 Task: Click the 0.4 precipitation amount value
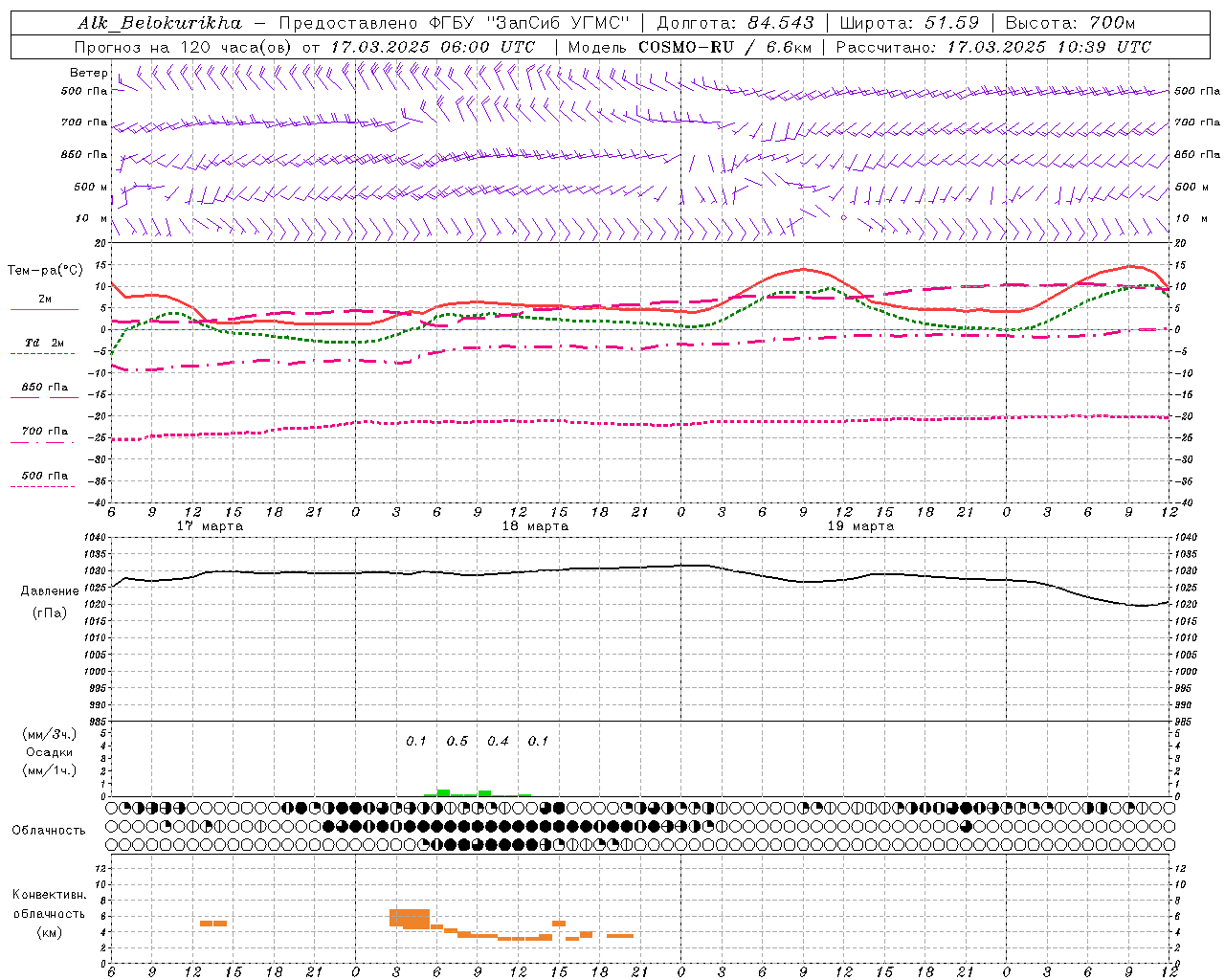pos(498,741)
